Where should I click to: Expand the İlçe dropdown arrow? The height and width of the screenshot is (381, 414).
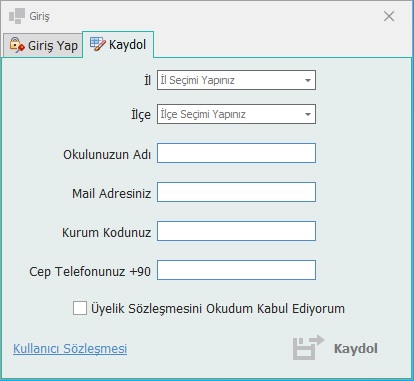coord(308,114)
